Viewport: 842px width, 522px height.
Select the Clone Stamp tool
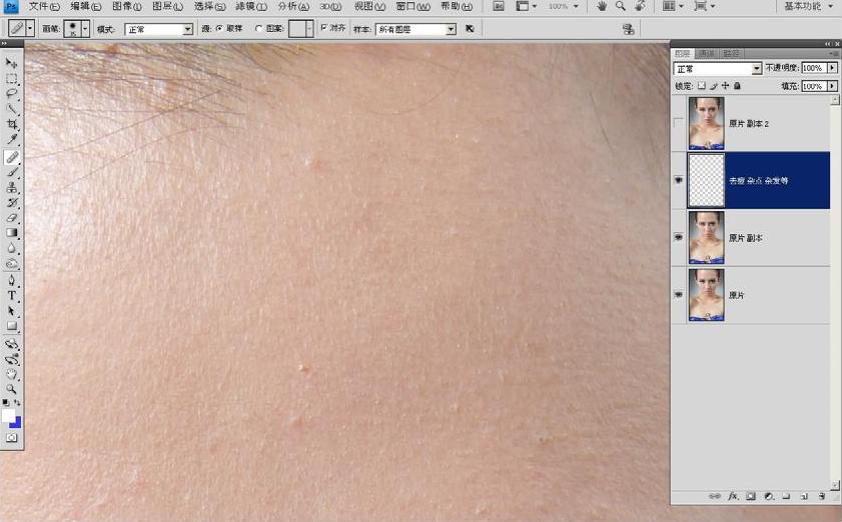[x=11, y=187]
